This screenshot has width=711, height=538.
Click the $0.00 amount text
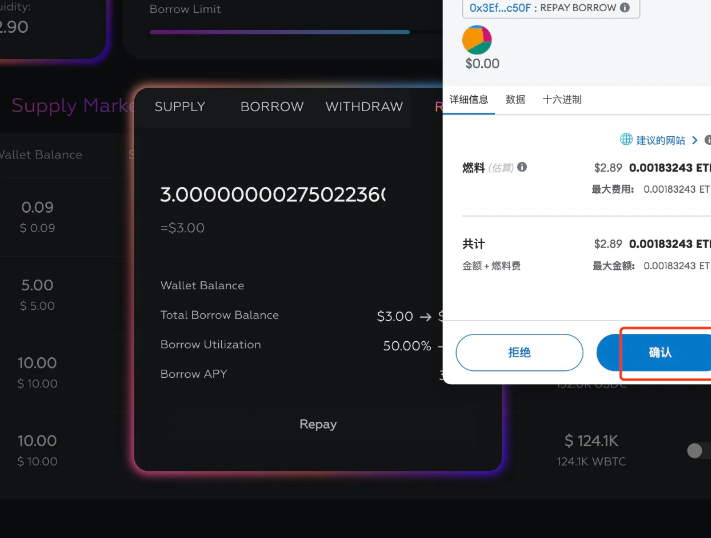click(x=482, y=64)
